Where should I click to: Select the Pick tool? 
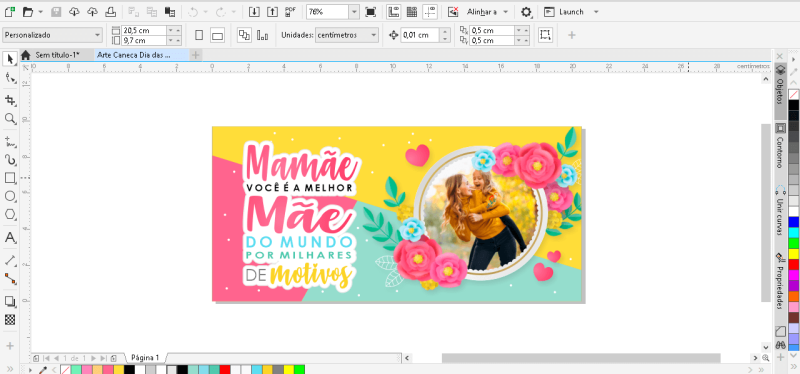10,59
